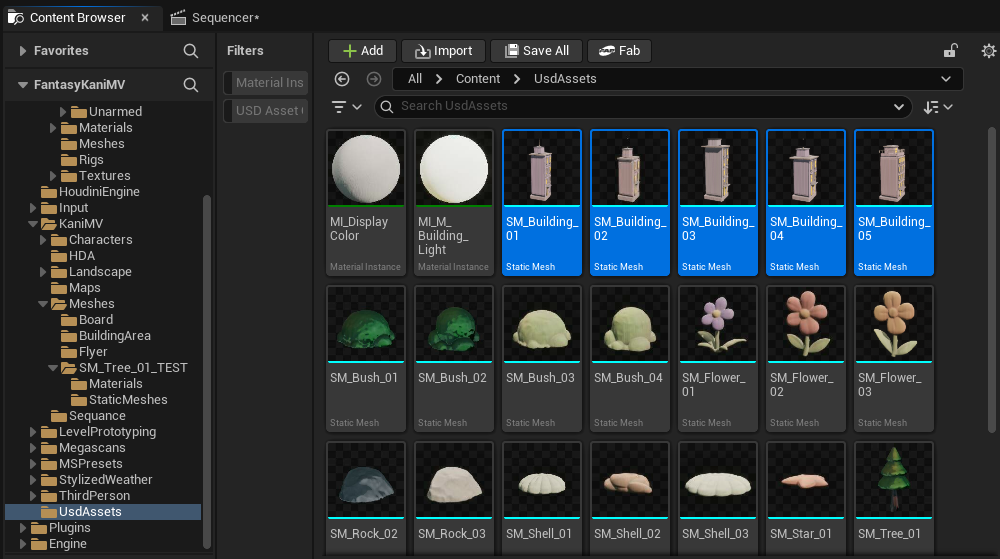The height and width of the screenshot is (559, 1000).
Task: Select the HDA folder
Action: point(73,256)
